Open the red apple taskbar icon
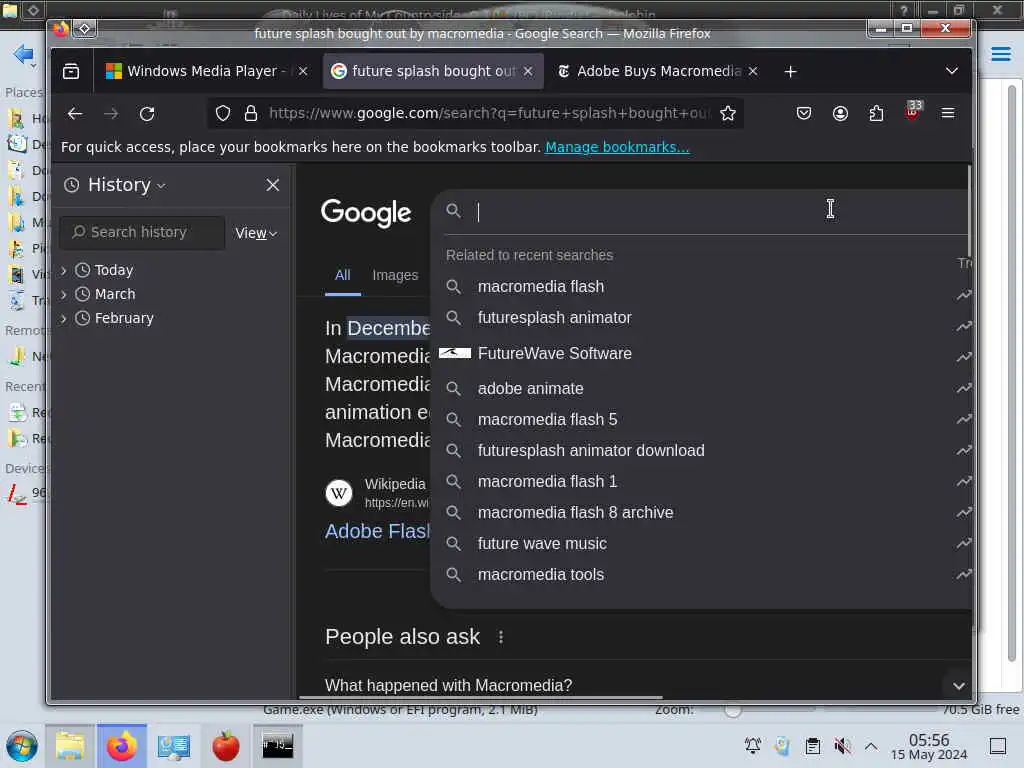 [x=226, y=746]
